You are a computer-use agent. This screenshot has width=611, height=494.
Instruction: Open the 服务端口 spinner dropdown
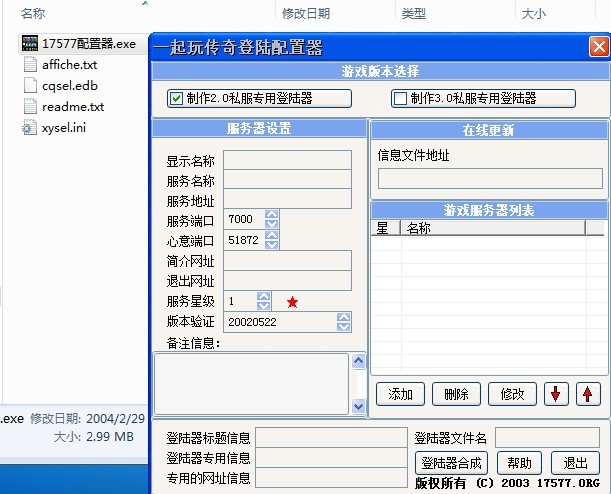[x=272, y=219]
